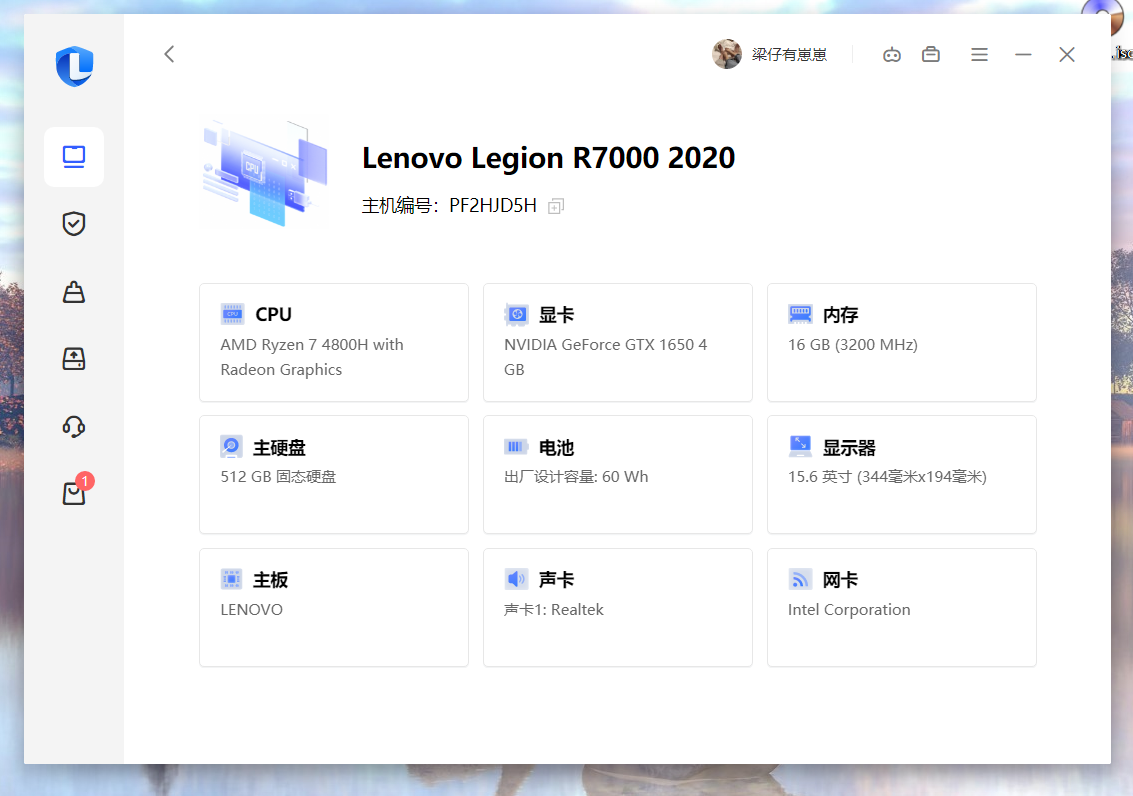Click the 声卡 heading label
The width and height of the screenshot is (1133, 796).
556,579
